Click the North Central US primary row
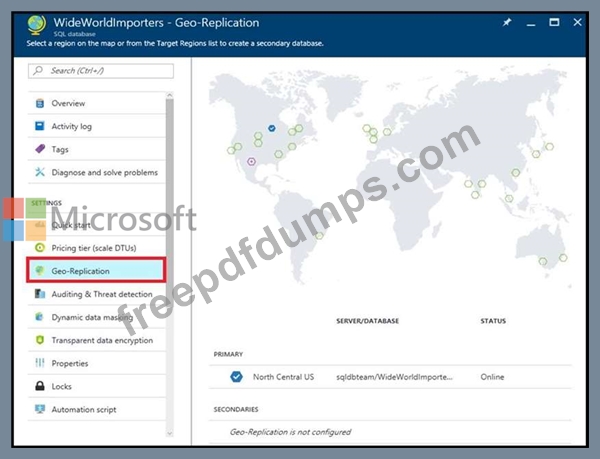 click(390, 377)
